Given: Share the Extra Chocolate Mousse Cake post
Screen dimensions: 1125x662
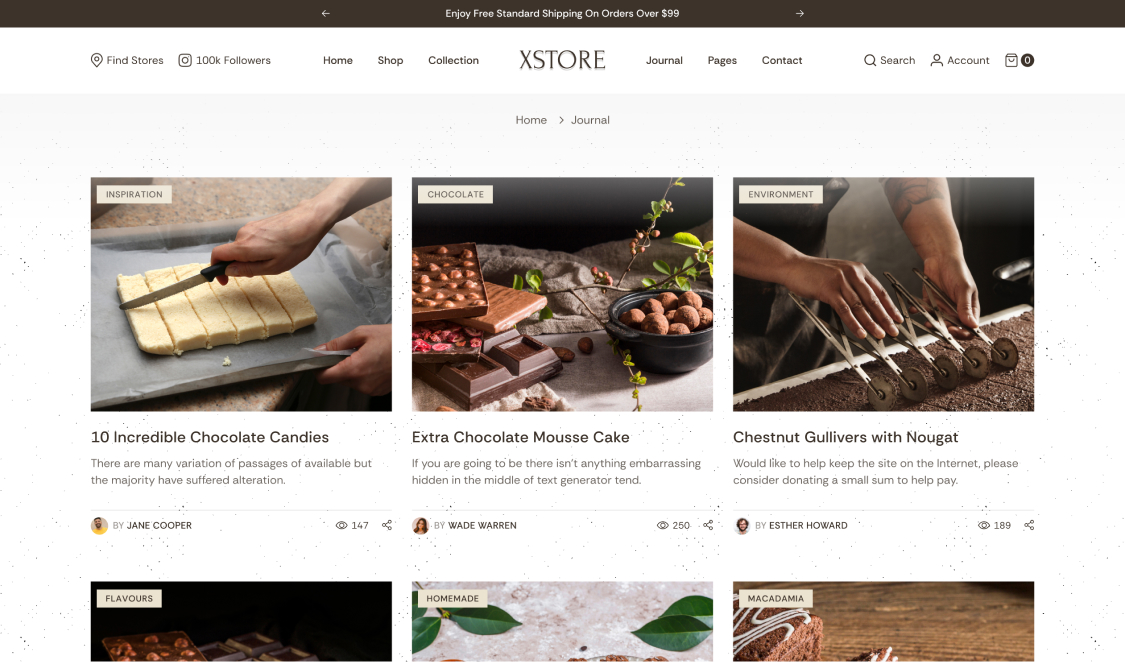Looking at the screenshot, I should tap(708, 525).
